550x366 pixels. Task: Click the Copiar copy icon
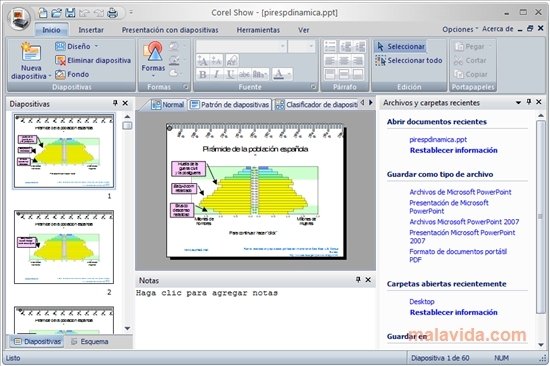tap(459, 74)
